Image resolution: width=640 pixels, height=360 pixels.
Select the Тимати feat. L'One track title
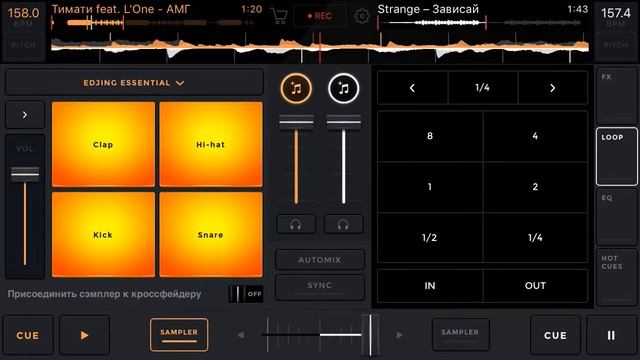tap(121, 9)
